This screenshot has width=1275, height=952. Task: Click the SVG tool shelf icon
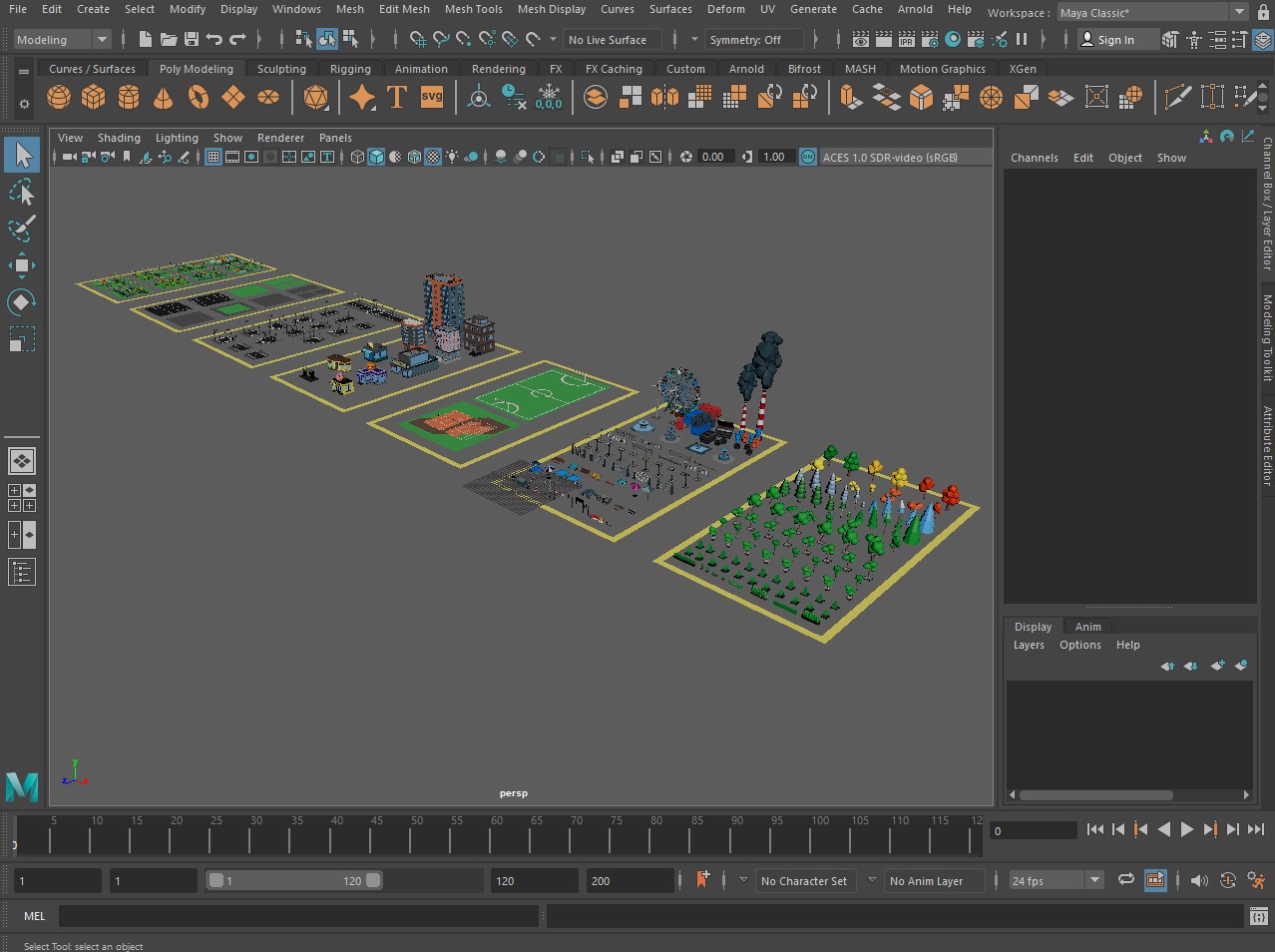pyautogui.click(x=432, y=97)
